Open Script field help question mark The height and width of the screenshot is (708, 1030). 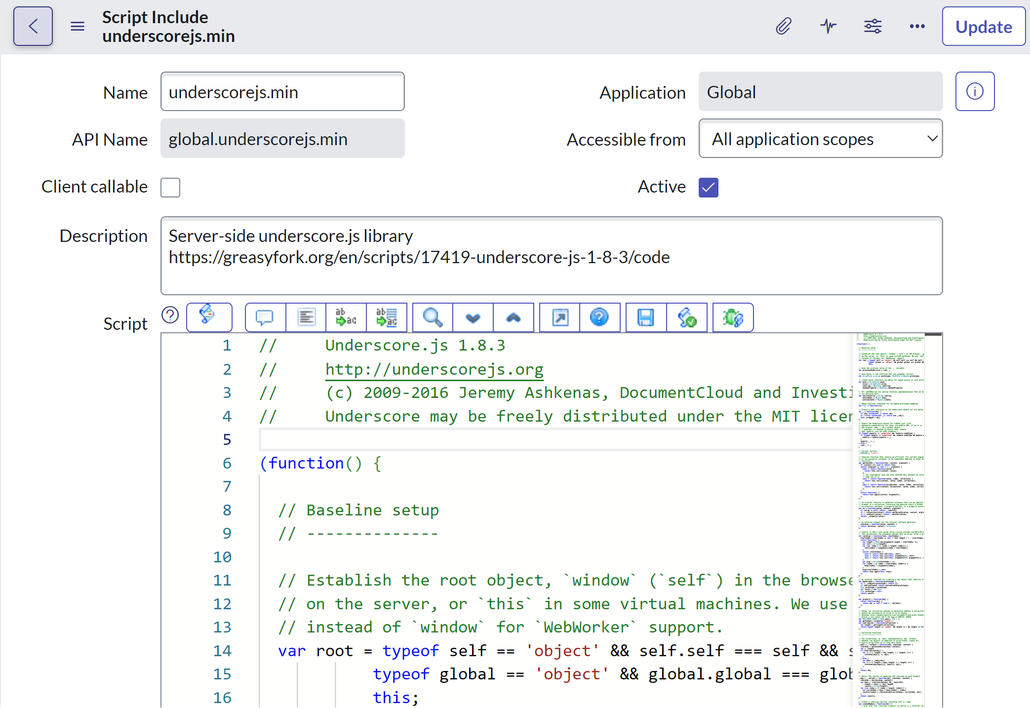point(170,315)
